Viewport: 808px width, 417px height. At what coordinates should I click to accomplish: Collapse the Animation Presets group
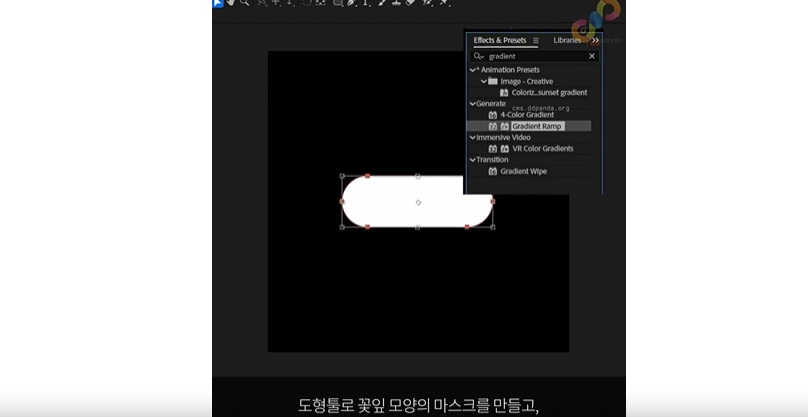pyautogui.click(x=472, y=70)
